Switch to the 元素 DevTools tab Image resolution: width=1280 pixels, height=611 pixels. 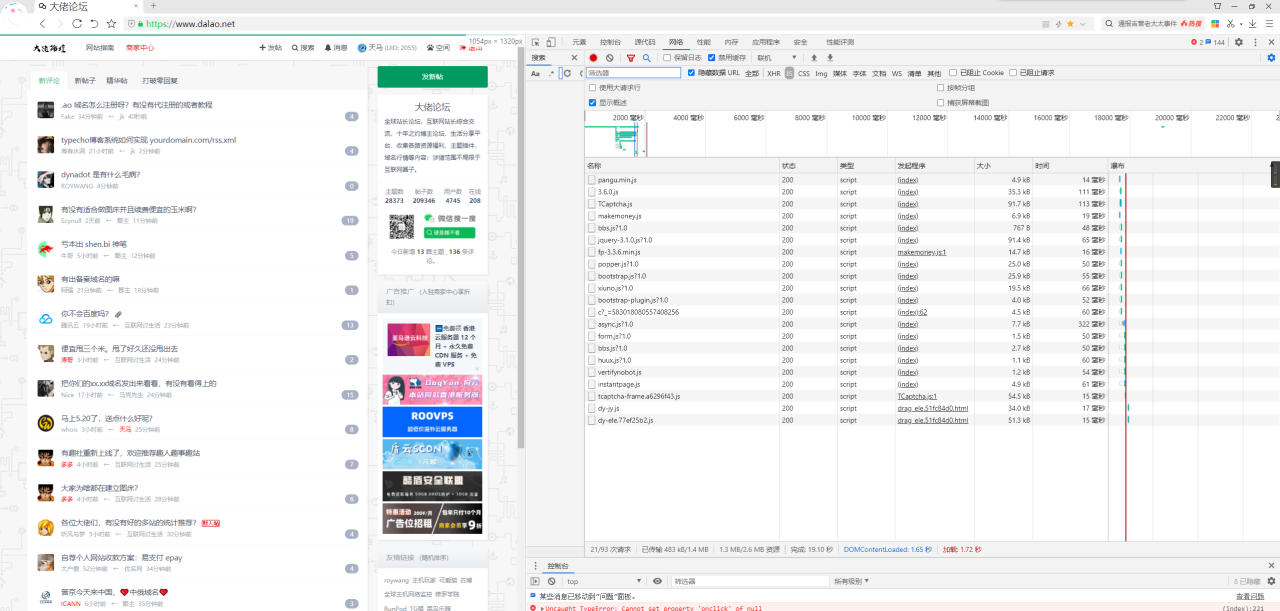point(579,42)
